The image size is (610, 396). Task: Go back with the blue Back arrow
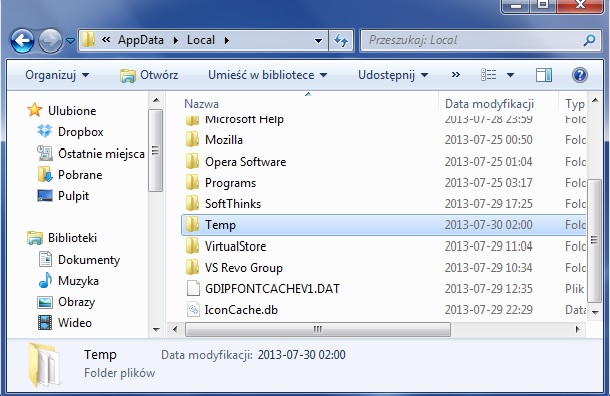point(22,40)
